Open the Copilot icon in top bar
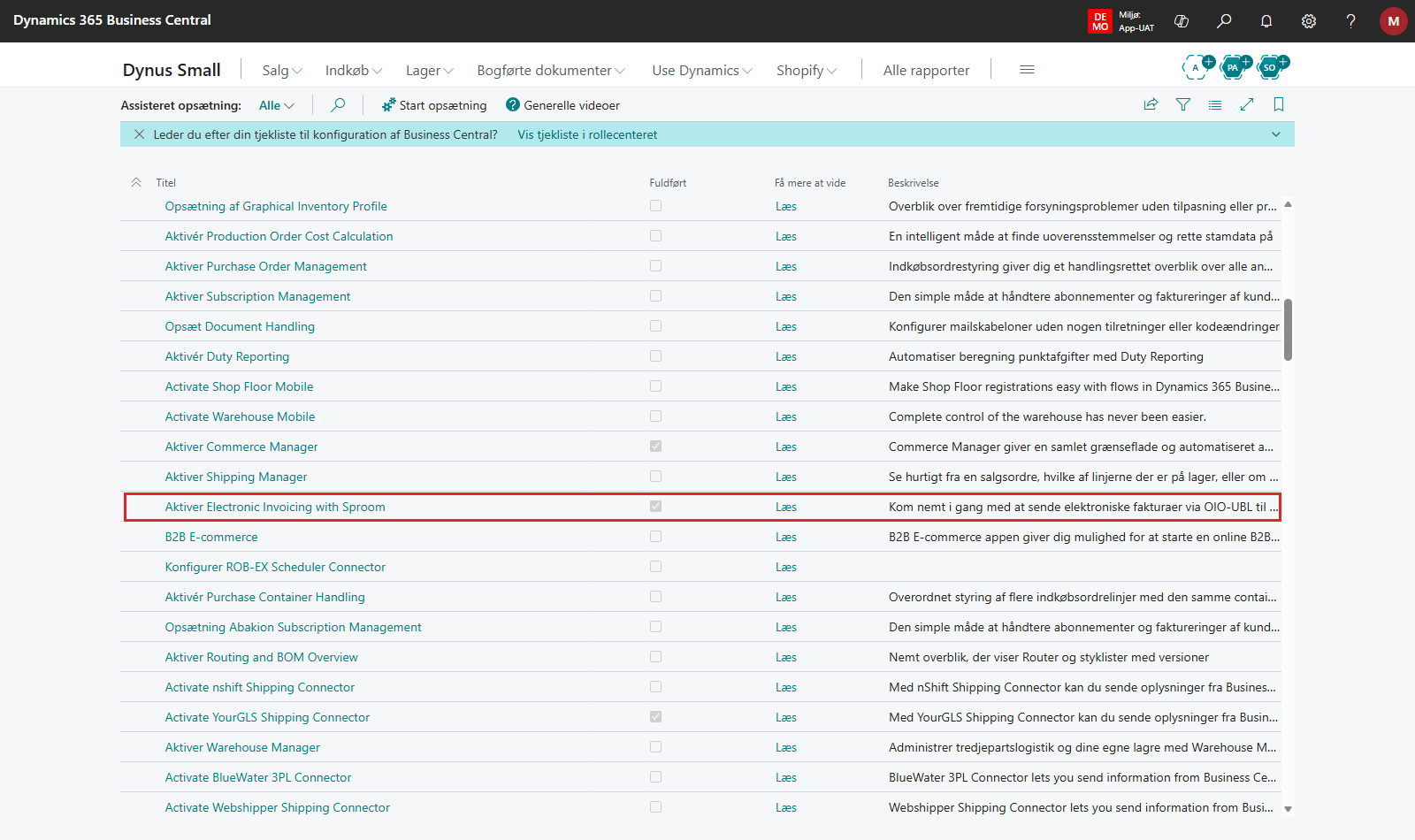 point(1182,21)
